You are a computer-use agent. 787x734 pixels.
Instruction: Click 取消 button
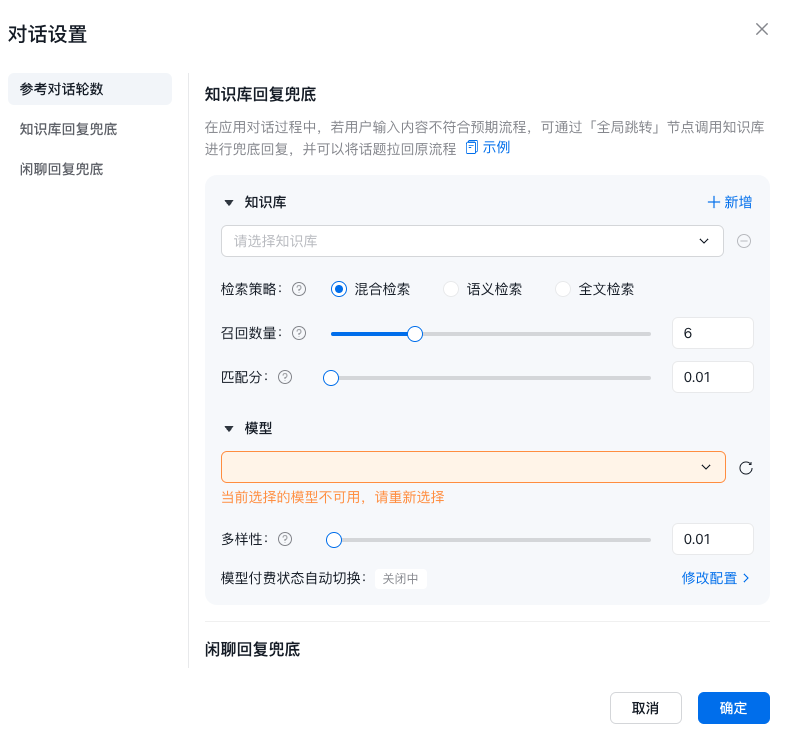coord(645,708)
